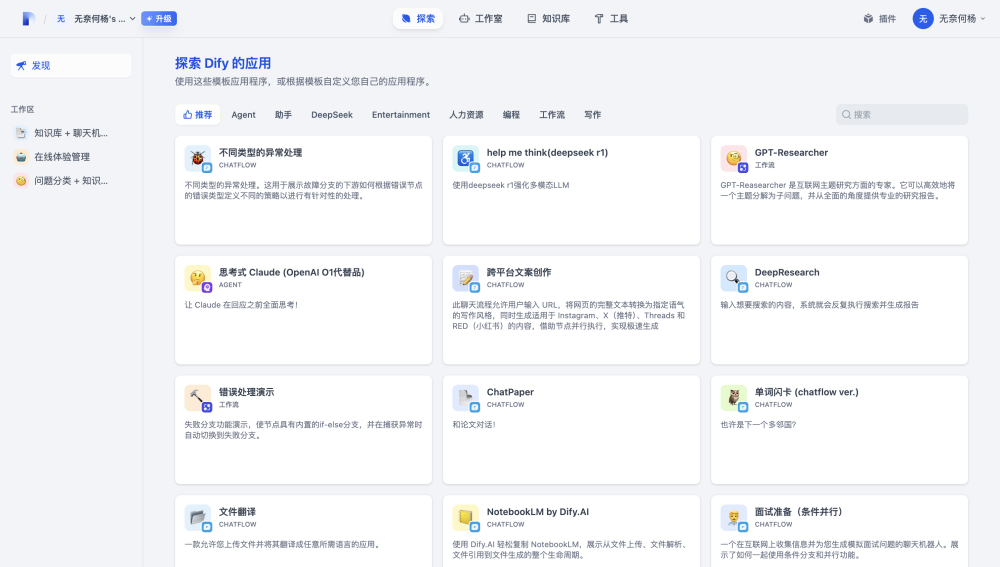This screenshot has height=567, width=1000.
Task: Click the 搜索 search field
Action: point(902,115)
